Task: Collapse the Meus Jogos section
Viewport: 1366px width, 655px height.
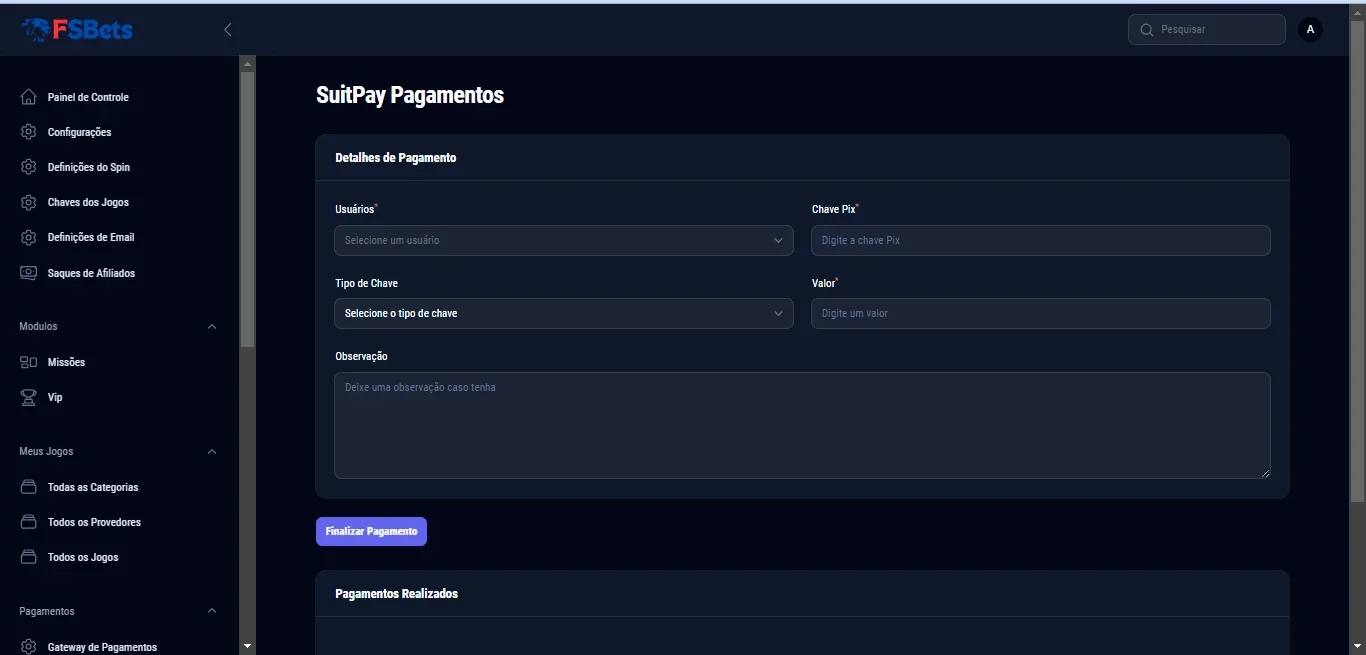Action: [212, 451]
